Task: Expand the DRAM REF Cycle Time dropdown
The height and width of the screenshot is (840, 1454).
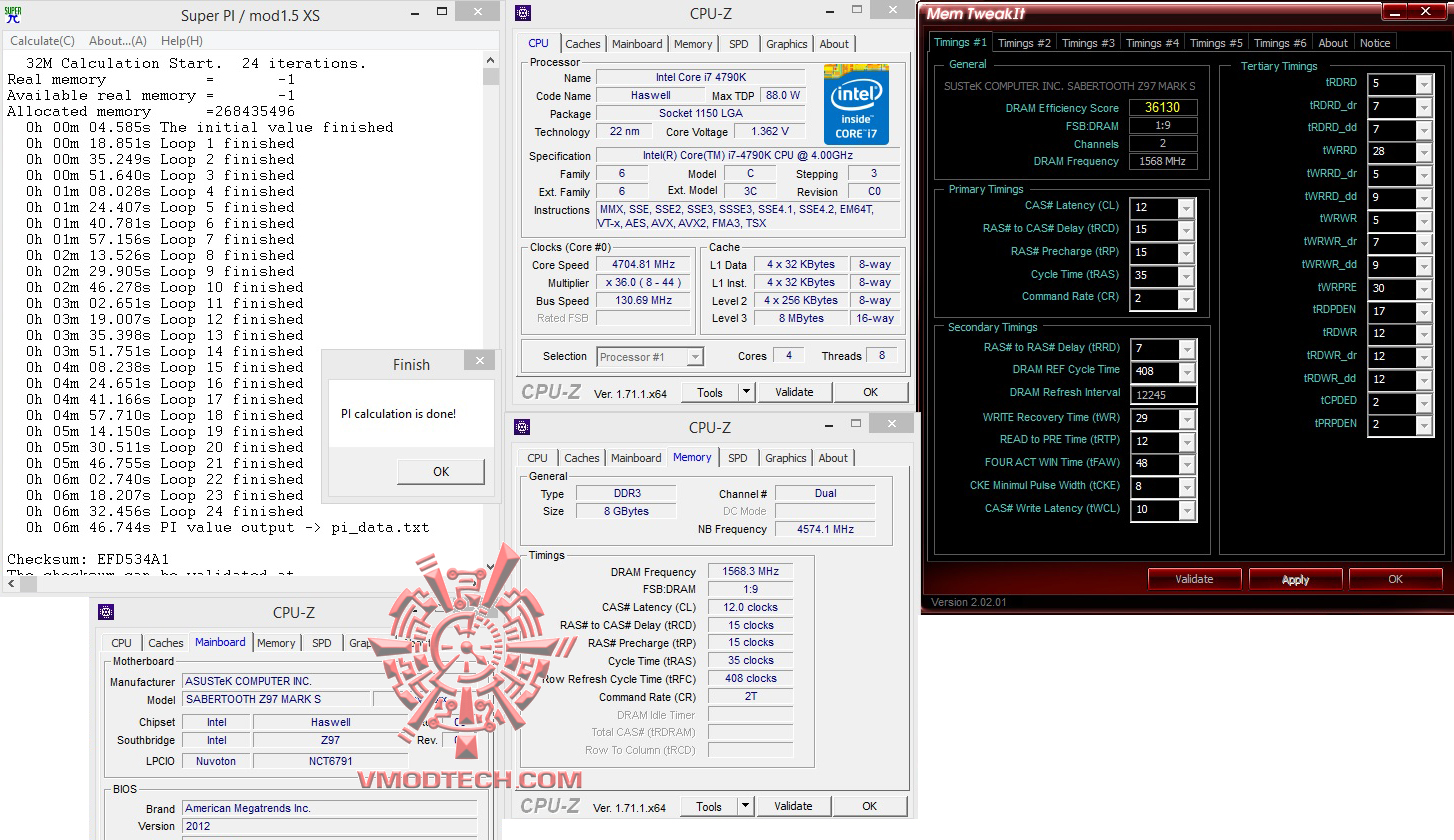Action: pyautogui.click(x=1186, y=372)
